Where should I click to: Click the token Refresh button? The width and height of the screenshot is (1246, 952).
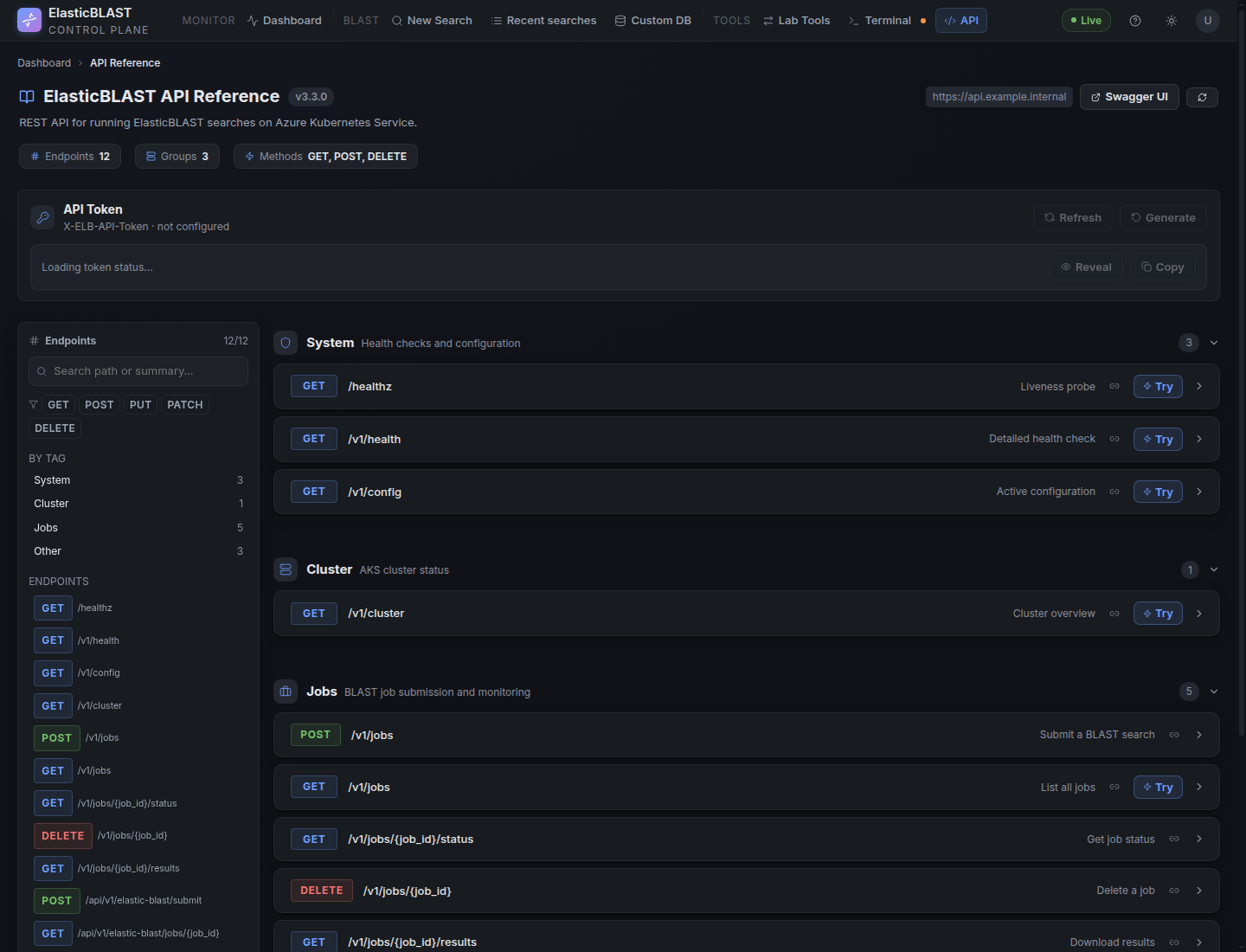[x=1073, y=218]
